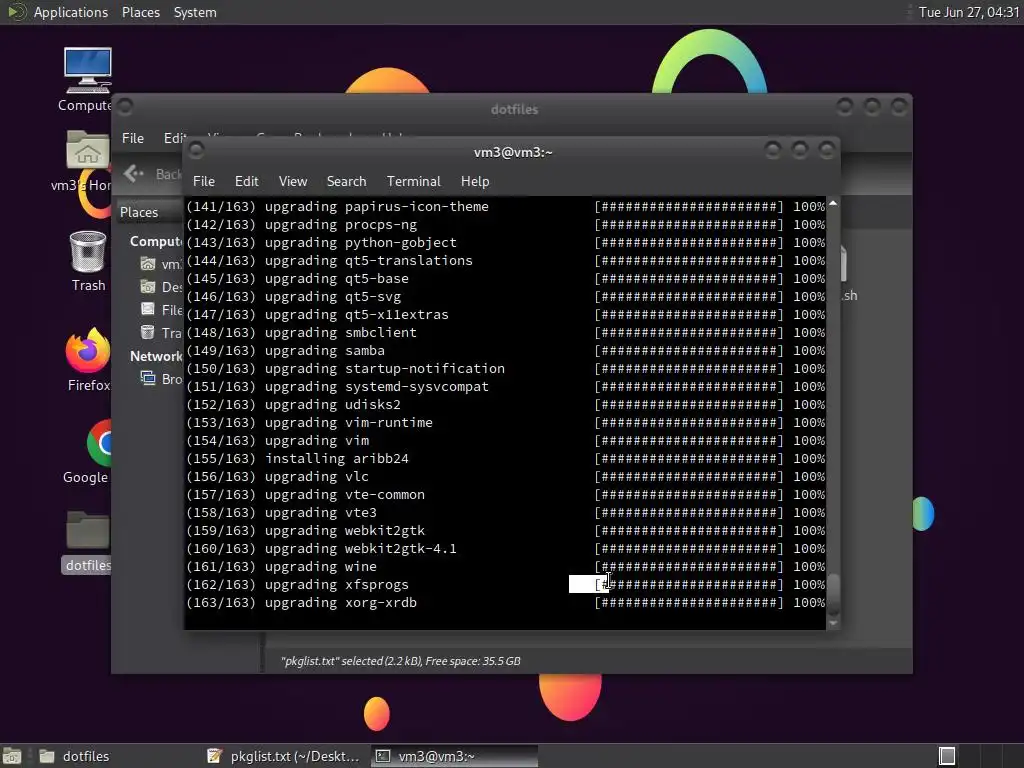Click the terminal line upgrading xfsprogs
Screen dimensions: 1024x768
[x=505, y=584]
